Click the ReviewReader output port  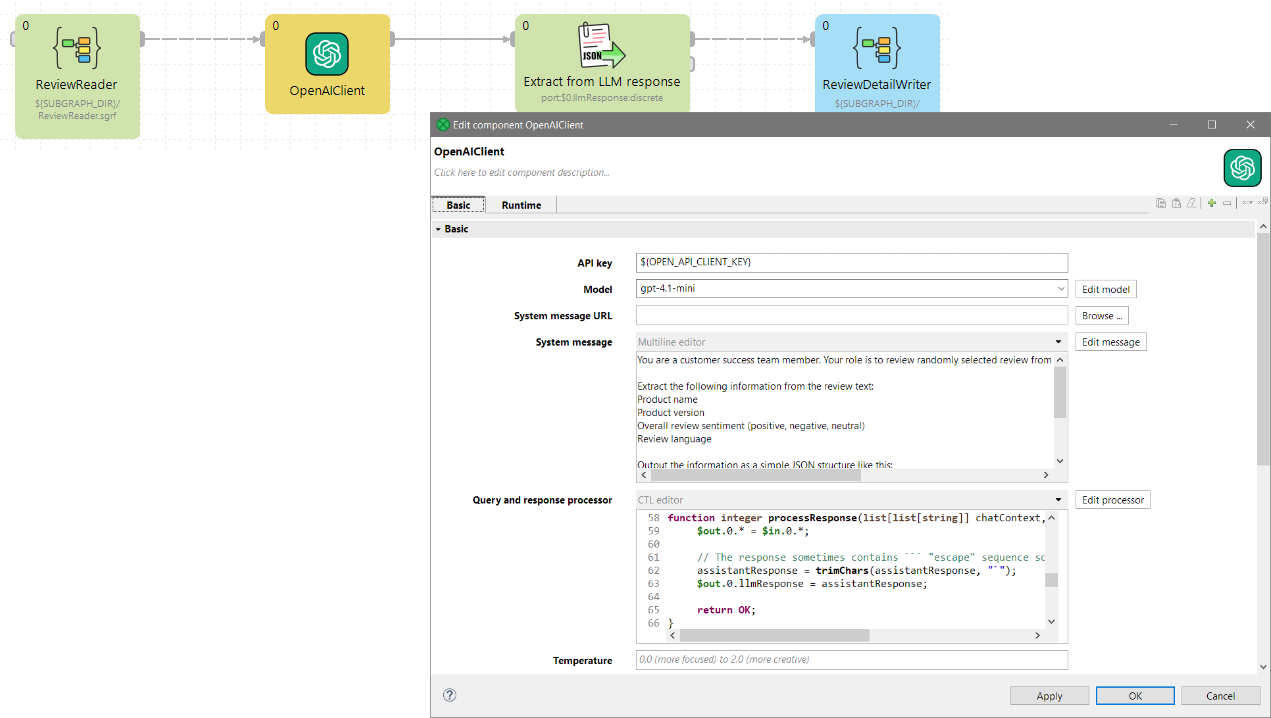(x=143, y=39)
